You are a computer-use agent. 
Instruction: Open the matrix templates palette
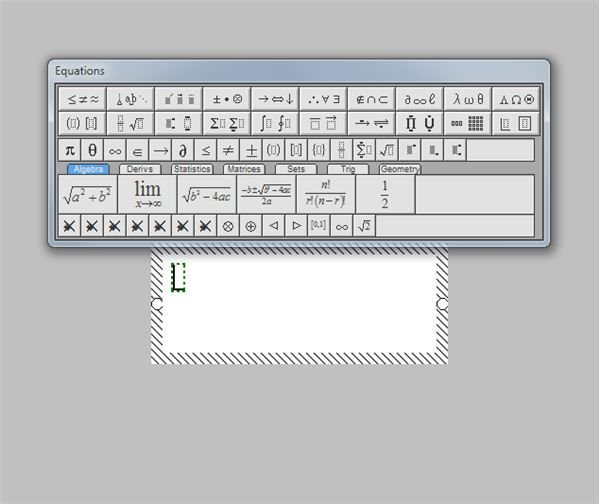(x=468, y=124)
